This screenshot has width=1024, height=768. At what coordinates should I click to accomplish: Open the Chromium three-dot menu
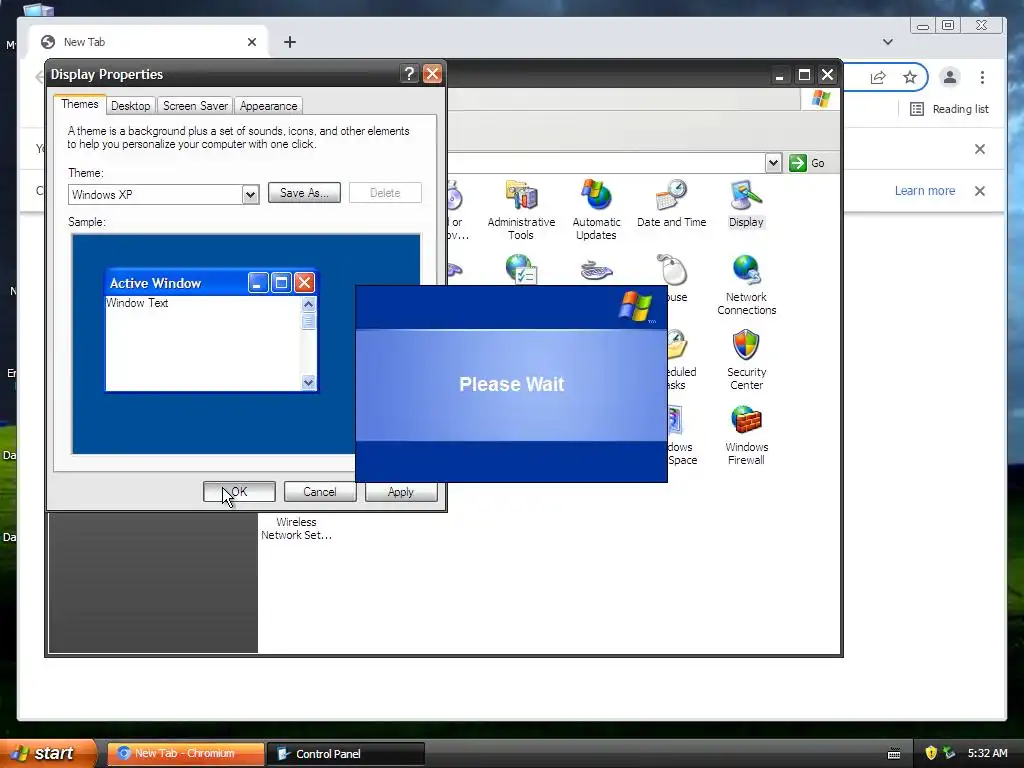click(x=982, y=78)
